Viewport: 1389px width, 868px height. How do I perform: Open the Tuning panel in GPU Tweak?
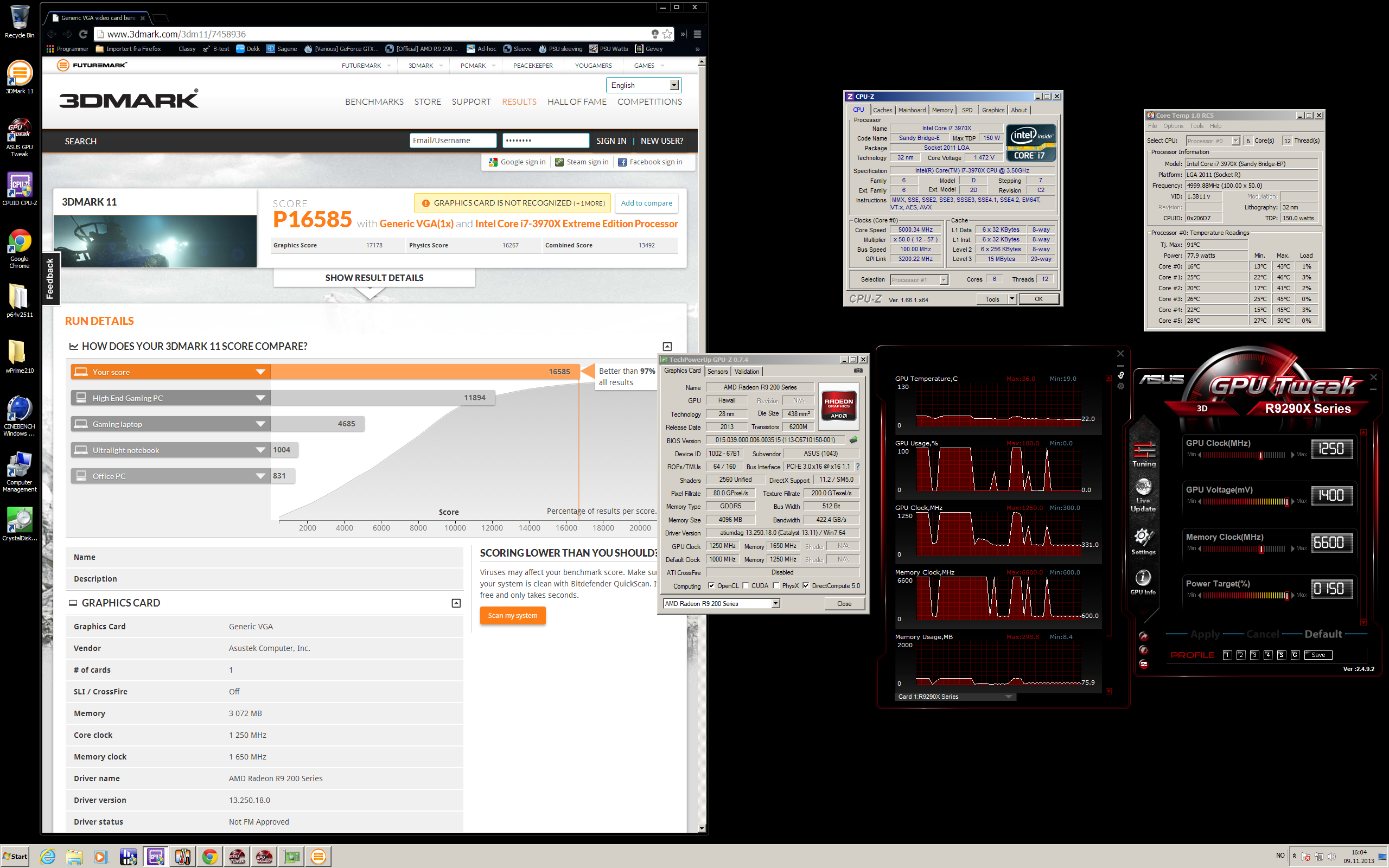click(x=1143, y=455)
